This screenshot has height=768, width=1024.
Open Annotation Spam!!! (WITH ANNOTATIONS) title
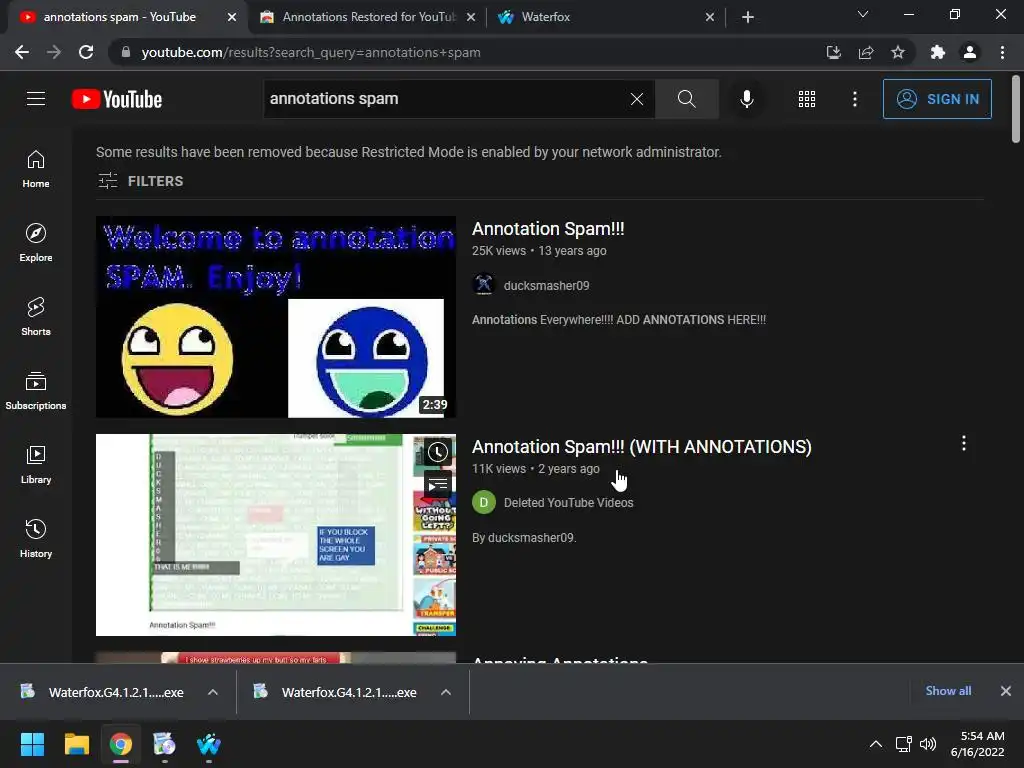click(x=641, y=447)
